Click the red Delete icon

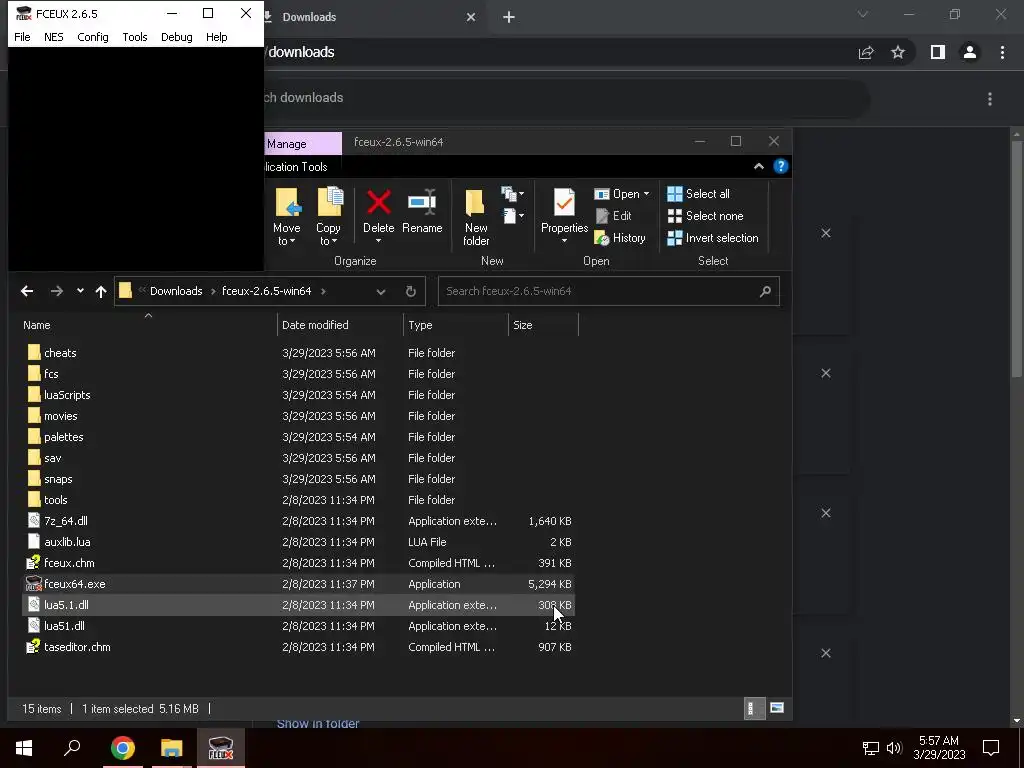tap(379, 202)
